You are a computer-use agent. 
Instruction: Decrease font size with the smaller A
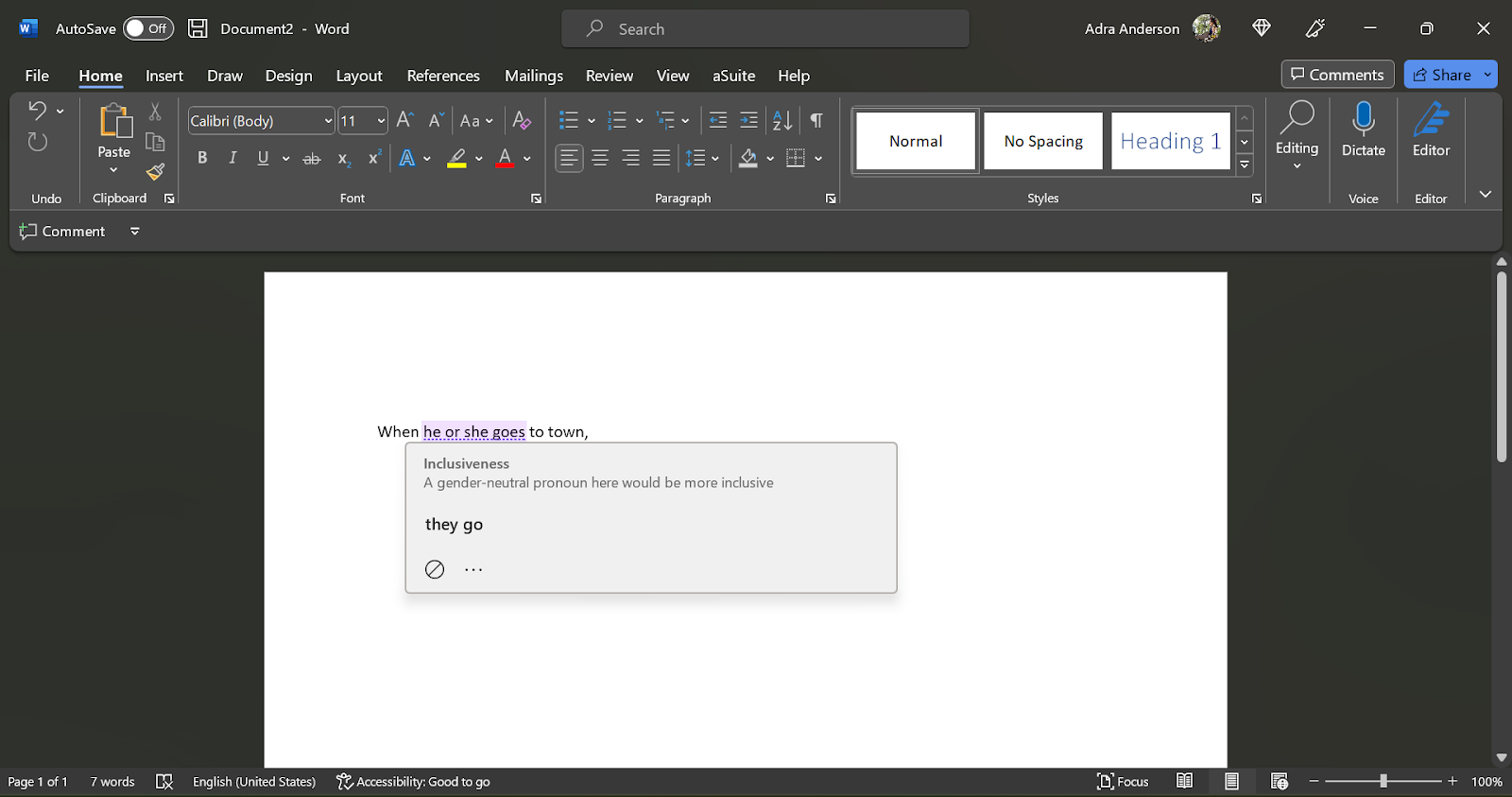435,120
